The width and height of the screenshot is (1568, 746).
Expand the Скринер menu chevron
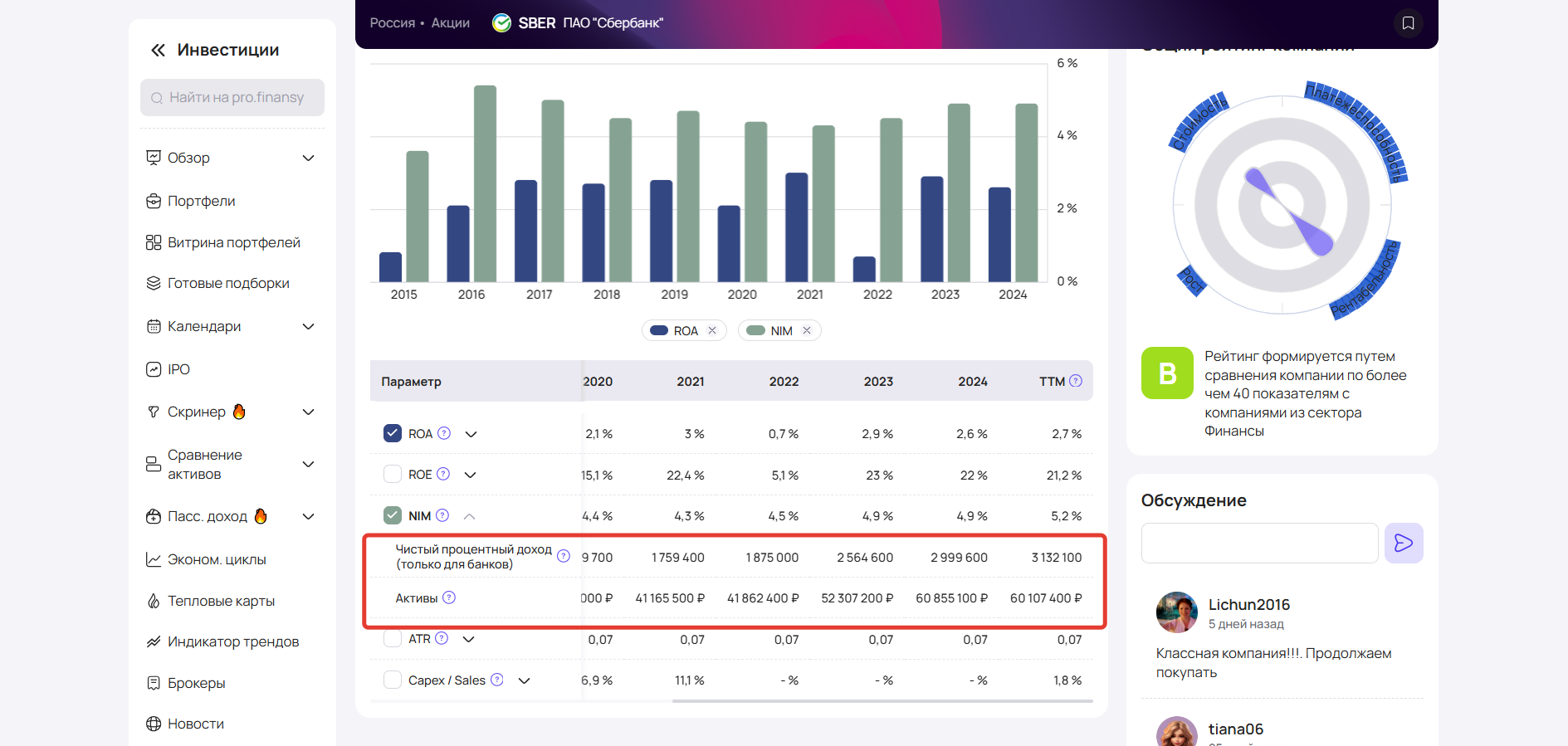pos(309,412)
